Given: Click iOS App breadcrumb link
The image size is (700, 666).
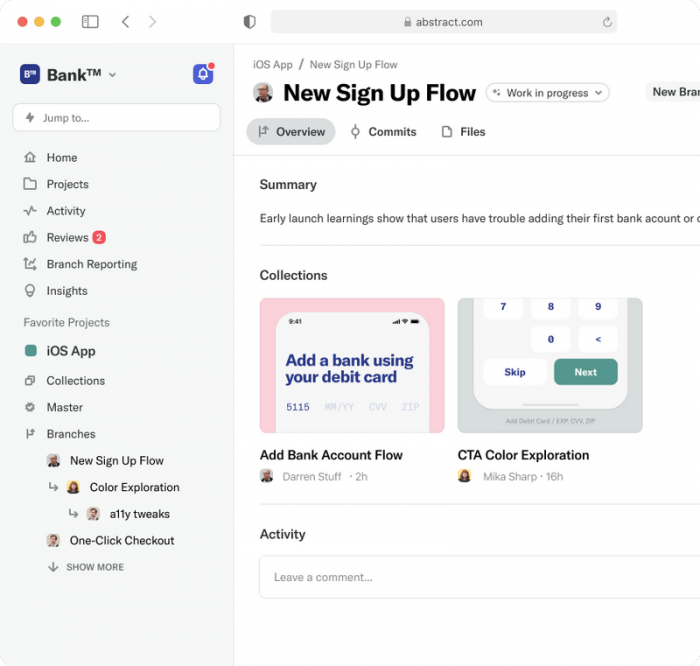Looking at the screenshot, I should pyautogui.click(x=272, y=65).
